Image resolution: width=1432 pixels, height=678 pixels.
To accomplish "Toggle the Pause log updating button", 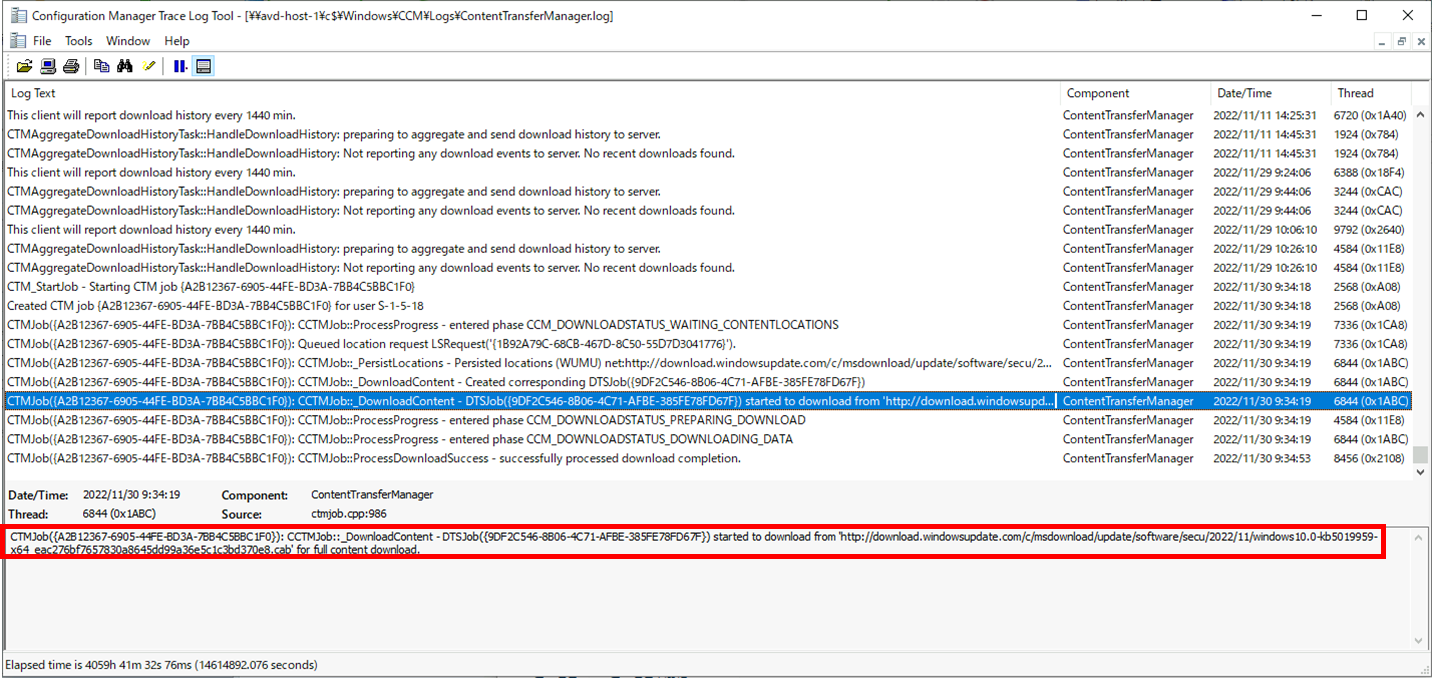I will pyautogui.click(x=180, y=66).
